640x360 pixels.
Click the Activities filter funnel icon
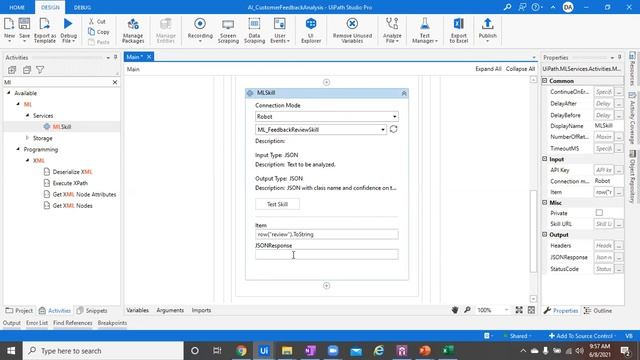pos(40,70)
